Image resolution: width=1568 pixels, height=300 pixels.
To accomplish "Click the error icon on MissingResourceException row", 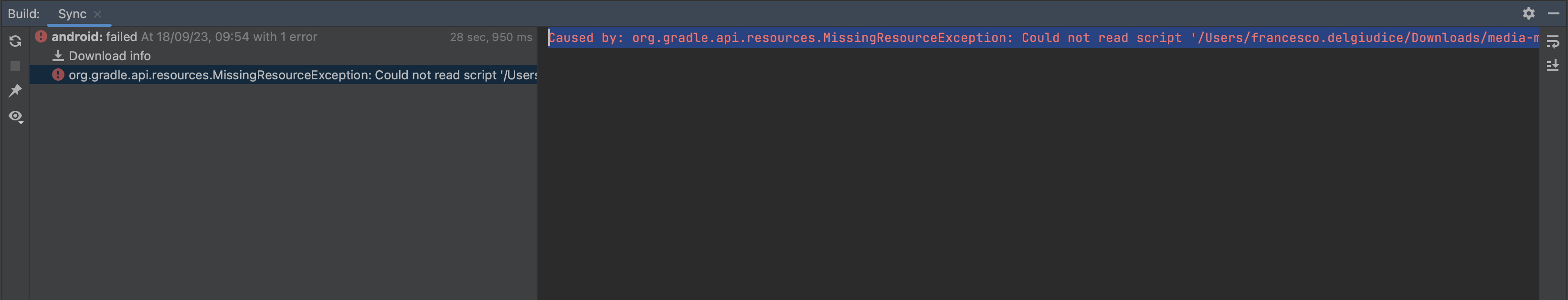I will pyautogui.click(x=58, y=75).
